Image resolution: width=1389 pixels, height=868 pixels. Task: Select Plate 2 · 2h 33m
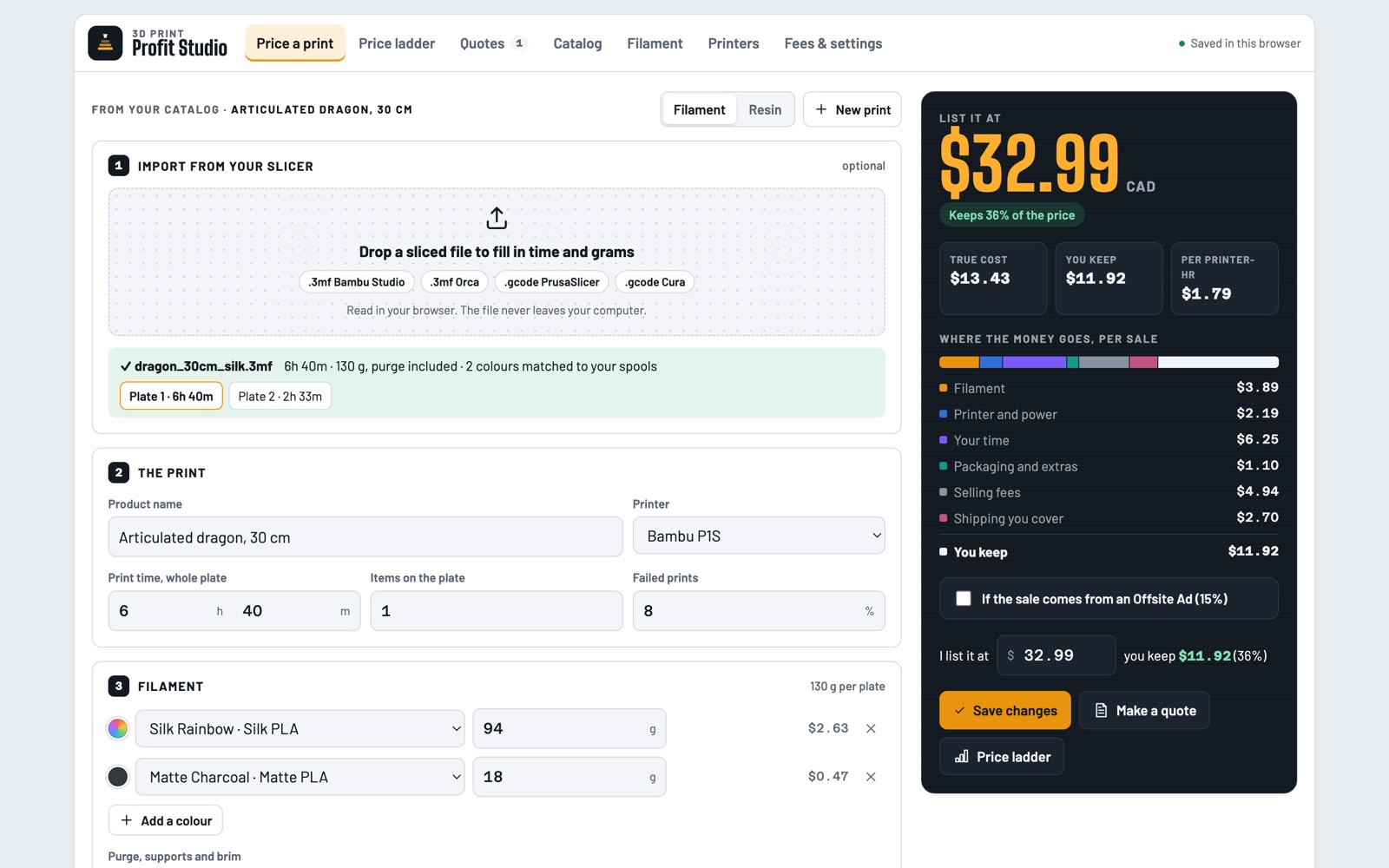(280, 396)
